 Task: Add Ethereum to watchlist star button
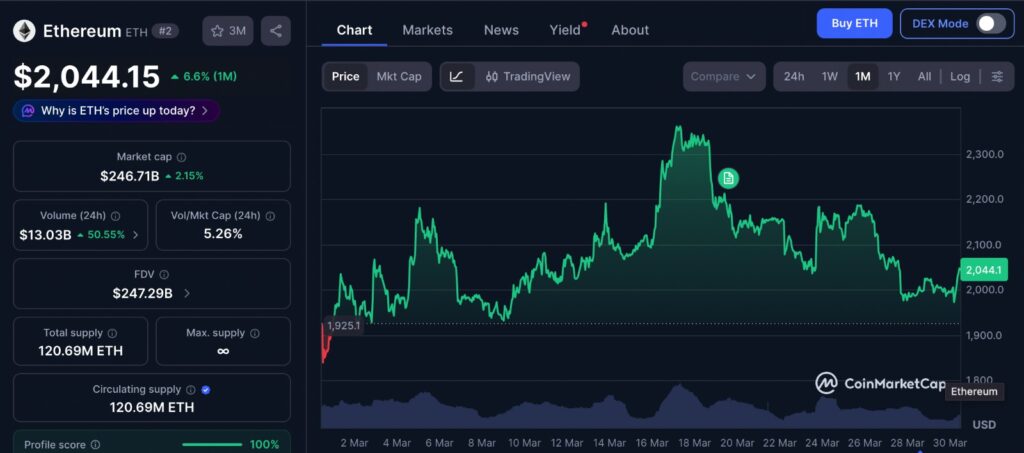pyautogui.click(x=228, y=31)
